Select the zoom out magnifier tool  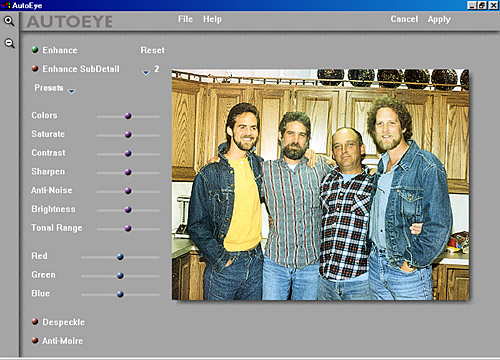(9, 43)
